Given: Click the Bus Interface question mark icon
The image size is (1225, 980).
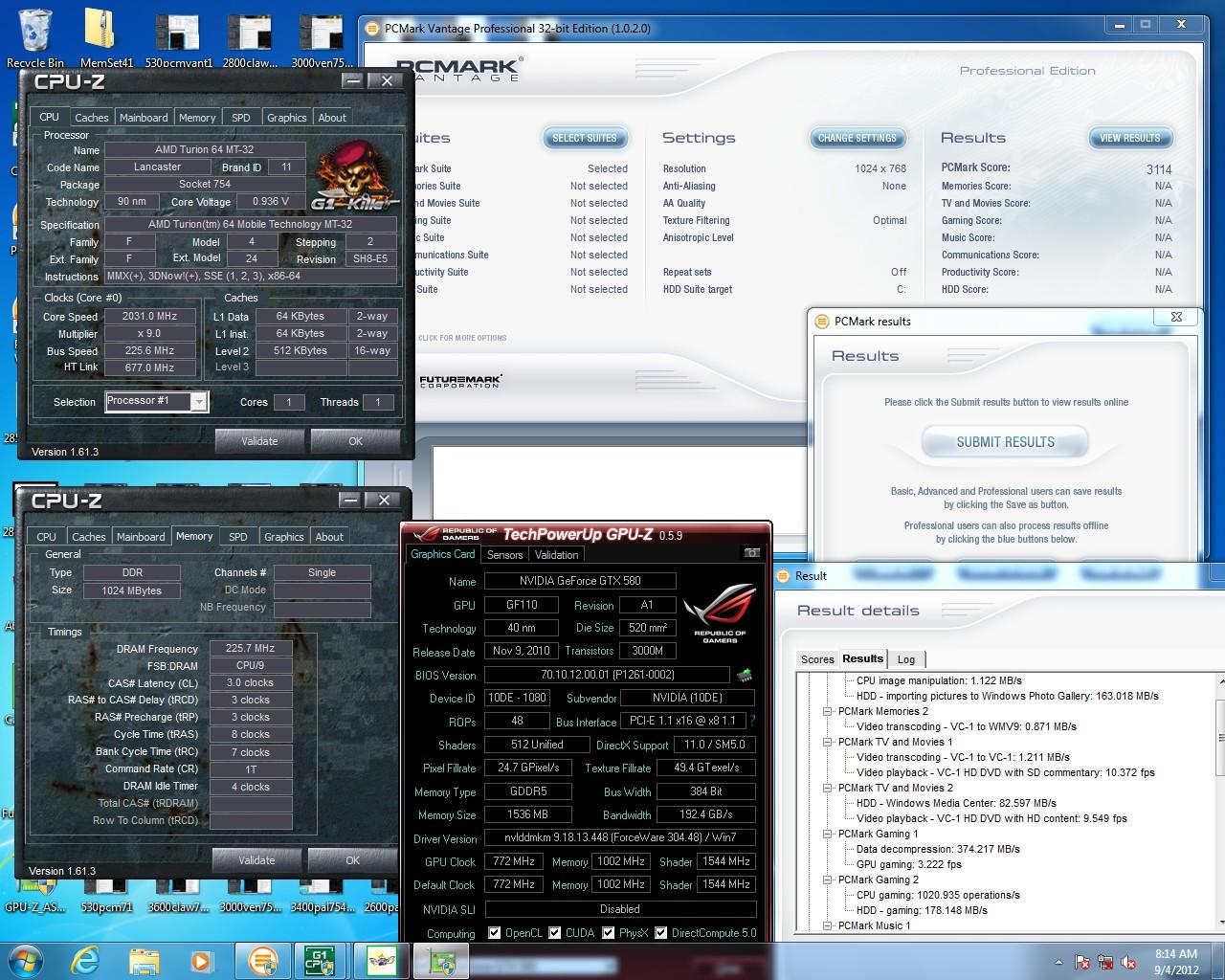Looking at the screenshot, I should click(x=752, y=721).
